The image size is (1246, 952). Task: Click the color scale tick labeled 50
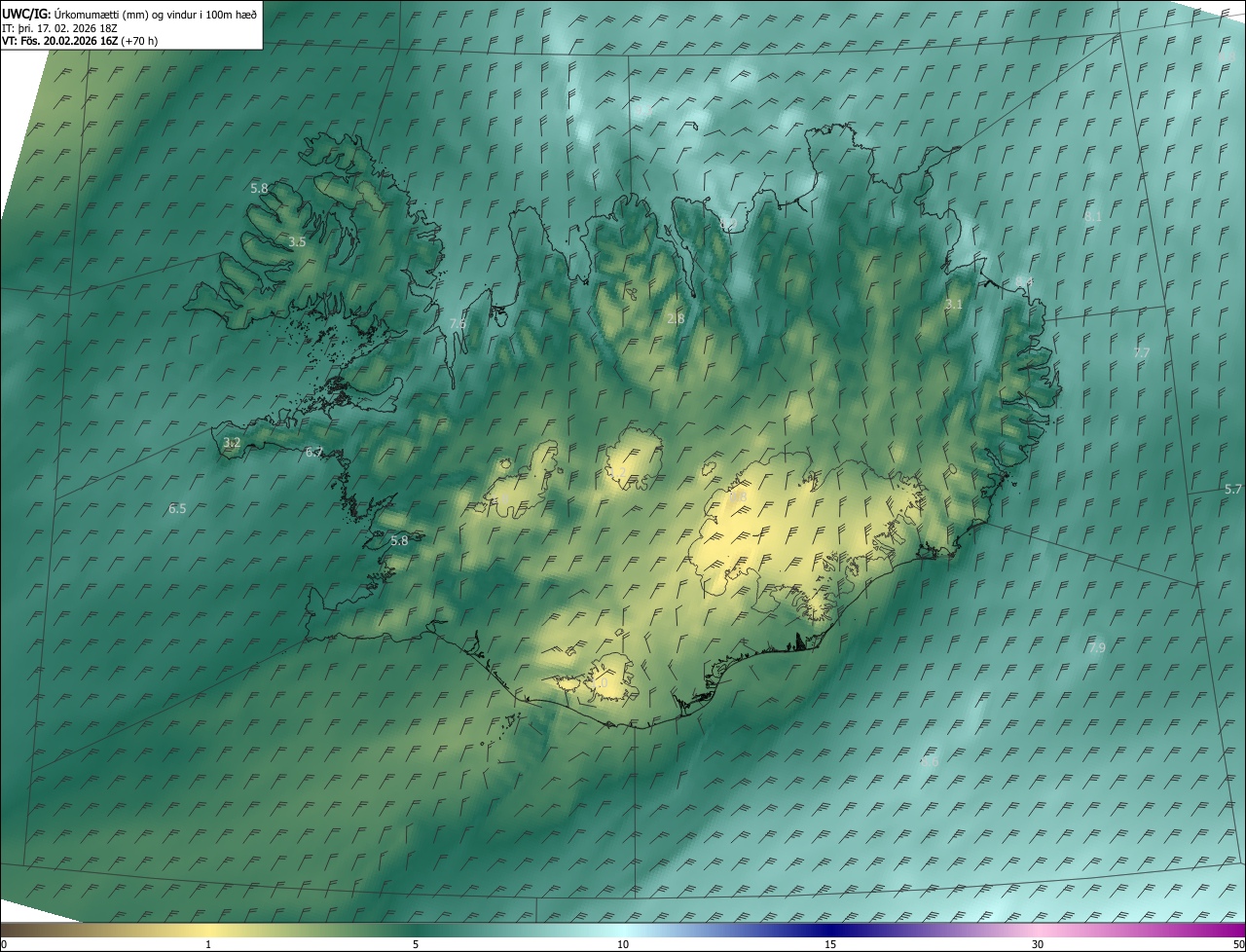pyautogui.click(x=1238, y=944)
